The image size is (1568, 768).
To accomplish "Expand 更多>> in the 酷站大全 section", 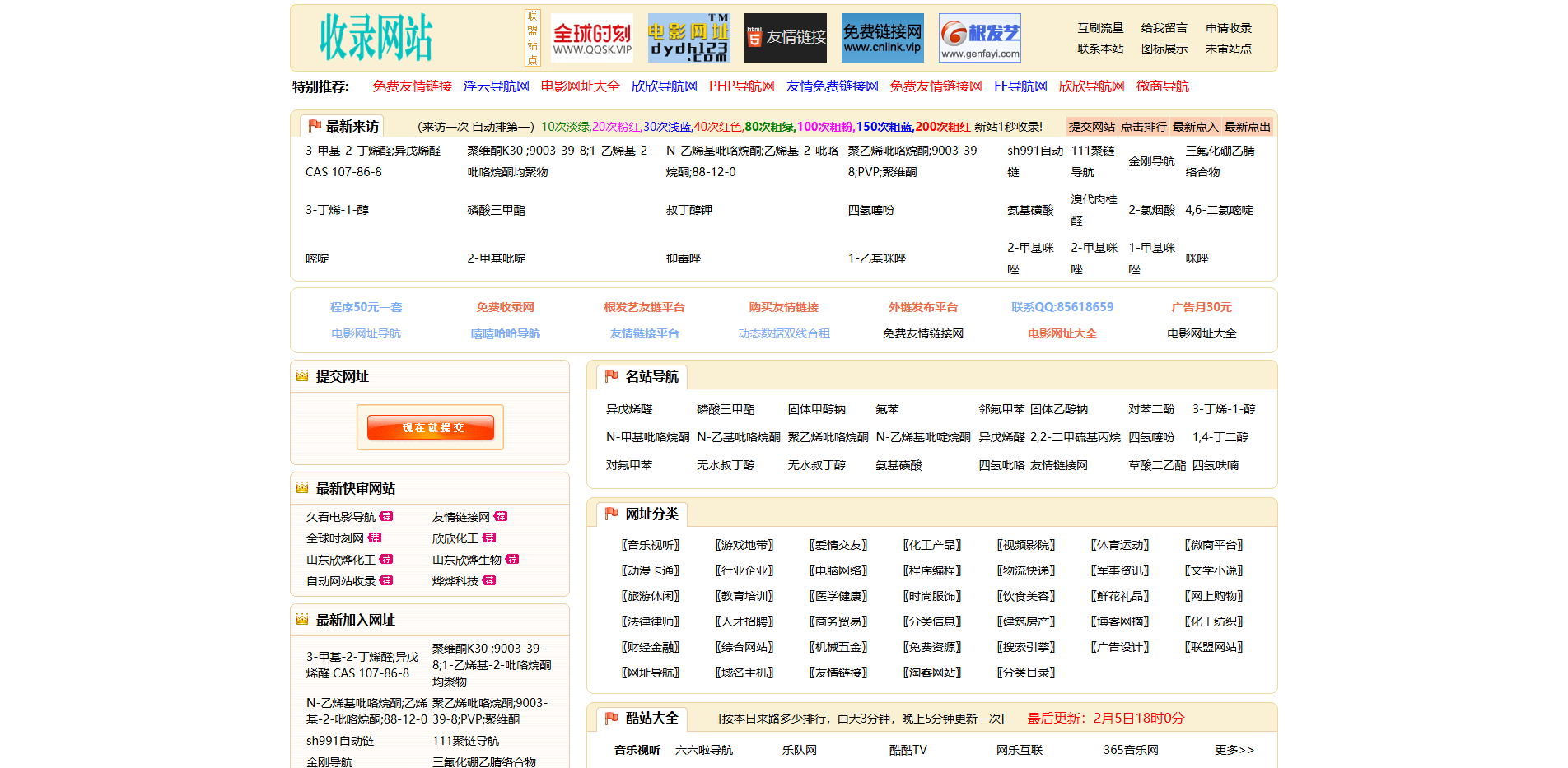I will [1234, 750].
